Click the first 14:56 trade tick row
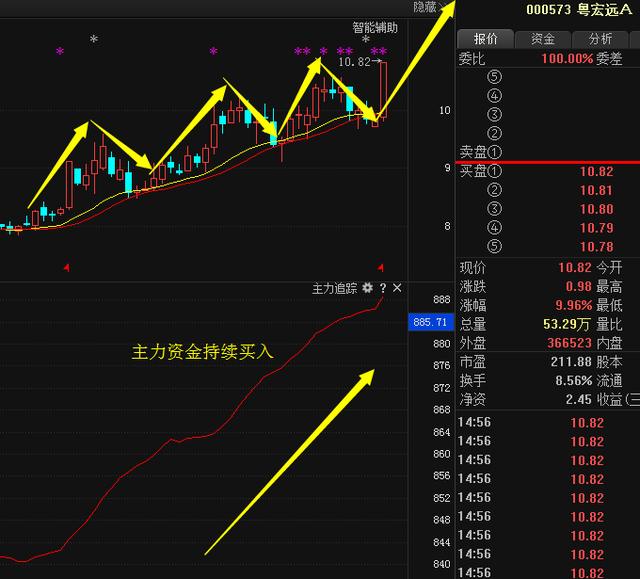The width and height of the screenshot is (640, 579). pyautogui.click(x=548, y=422)
